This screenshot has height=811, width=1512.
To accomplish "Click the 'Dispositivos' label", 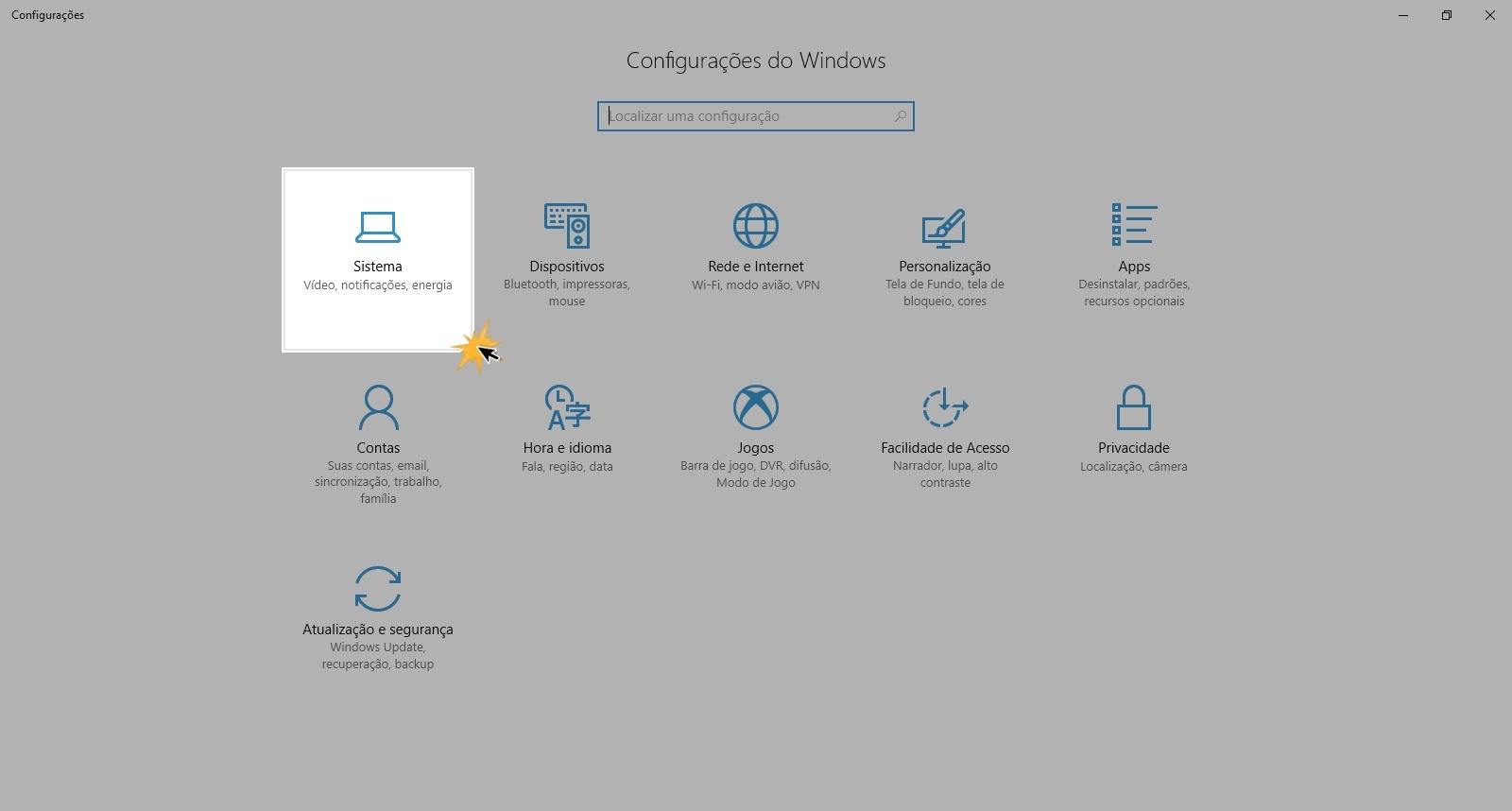I will tap(567, 267).
